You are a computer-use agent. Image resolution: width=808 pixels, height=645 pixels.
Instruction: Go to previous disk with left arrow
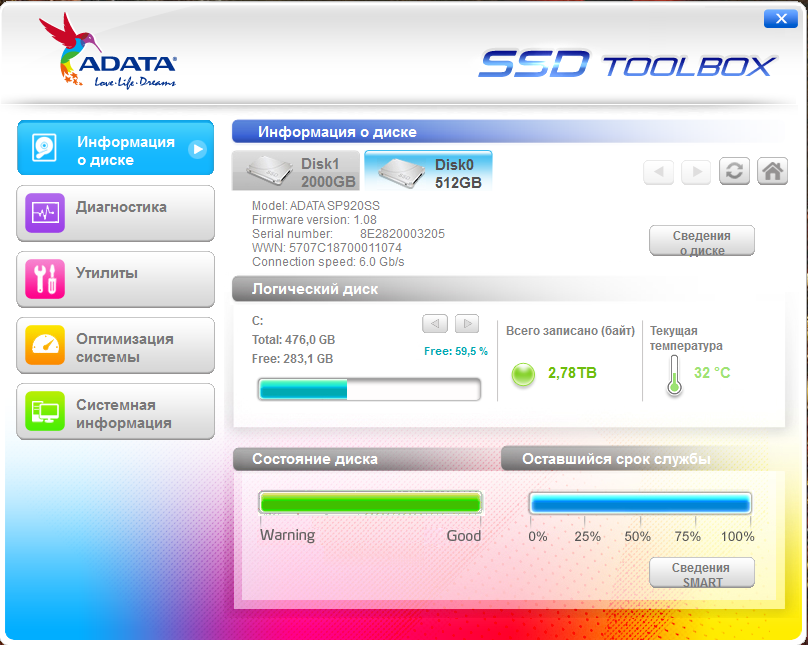click(659, 172)
